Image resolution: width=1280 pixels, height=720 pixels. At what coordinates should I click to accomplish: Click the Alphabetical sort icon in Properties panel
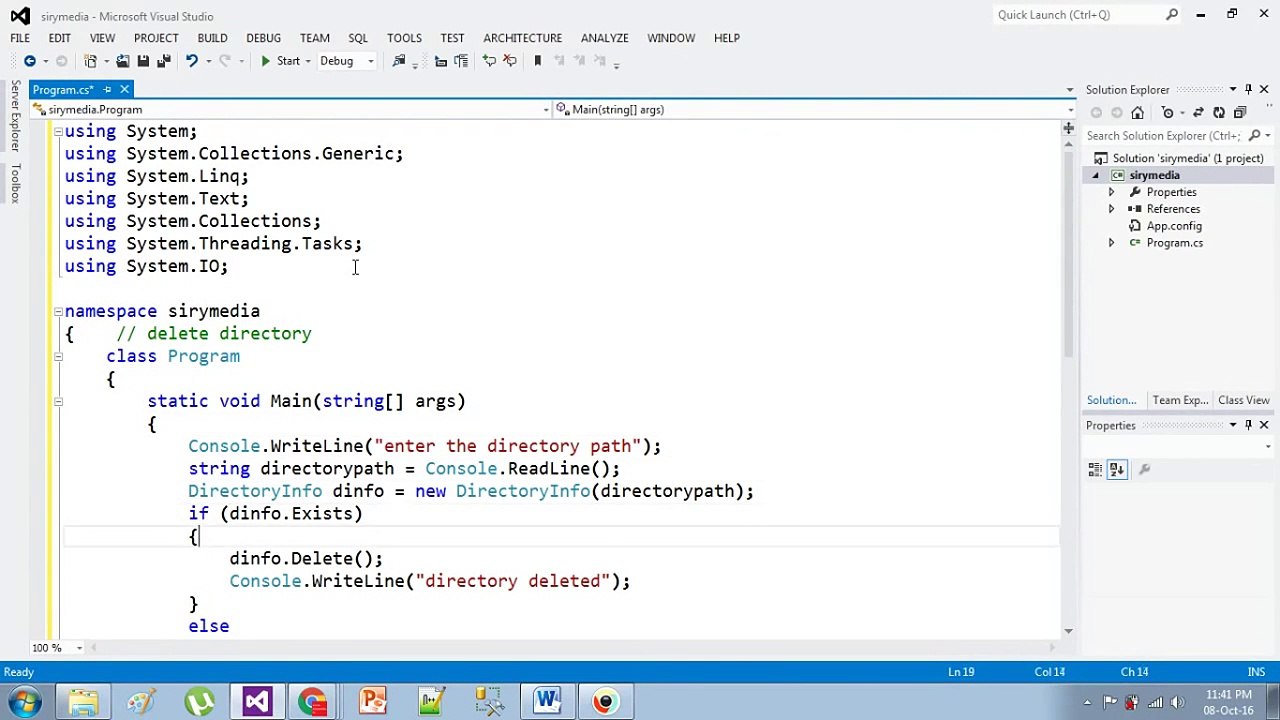1117,470
